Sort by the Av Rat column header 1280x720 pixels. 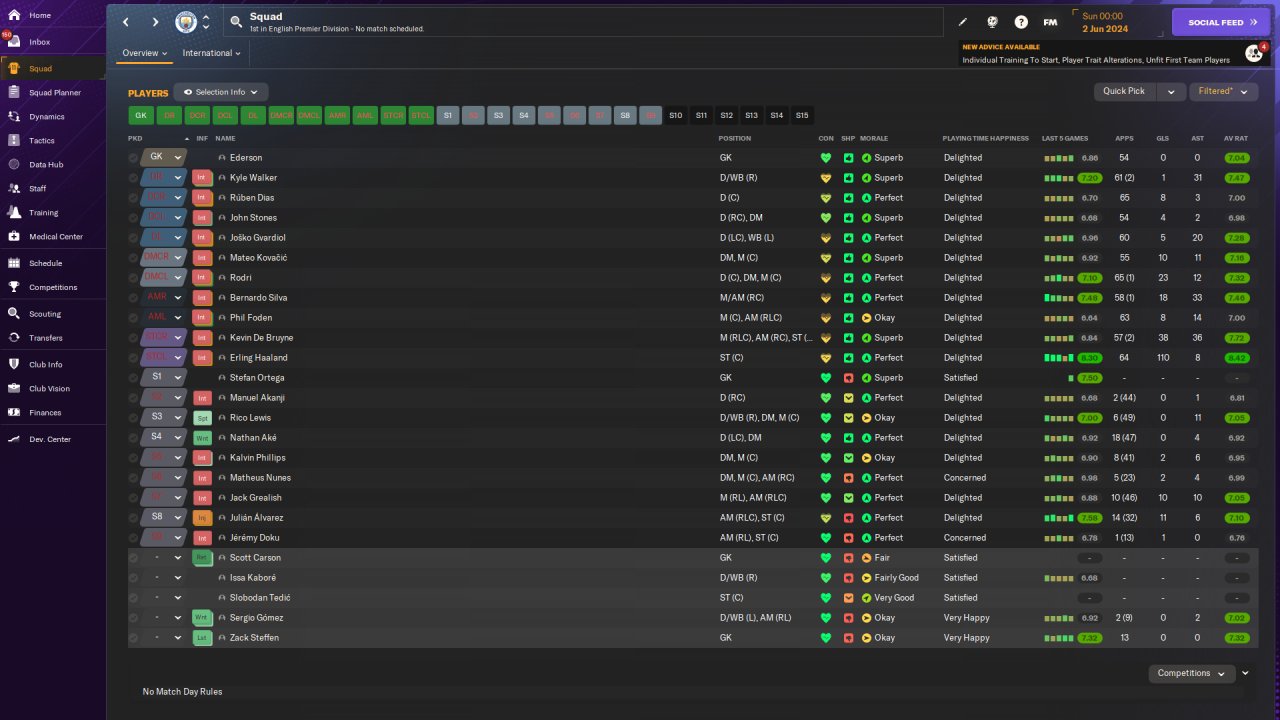click(x=1237, y=138)
